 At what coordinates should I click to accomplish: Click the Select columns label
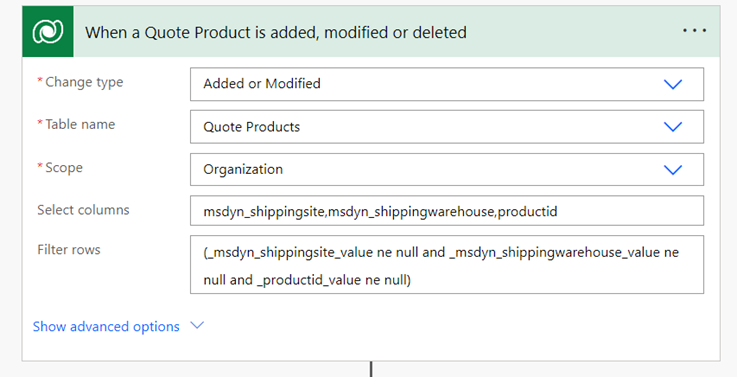[83, 210]
